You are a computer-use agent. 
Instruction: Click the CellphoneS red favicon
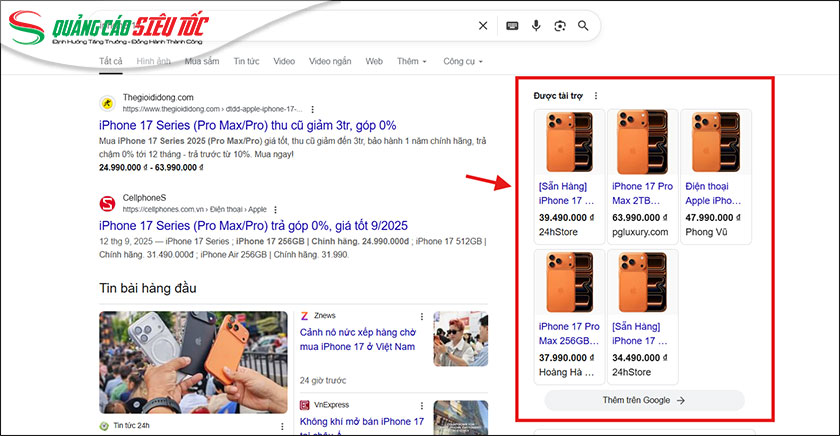point(108,204)
